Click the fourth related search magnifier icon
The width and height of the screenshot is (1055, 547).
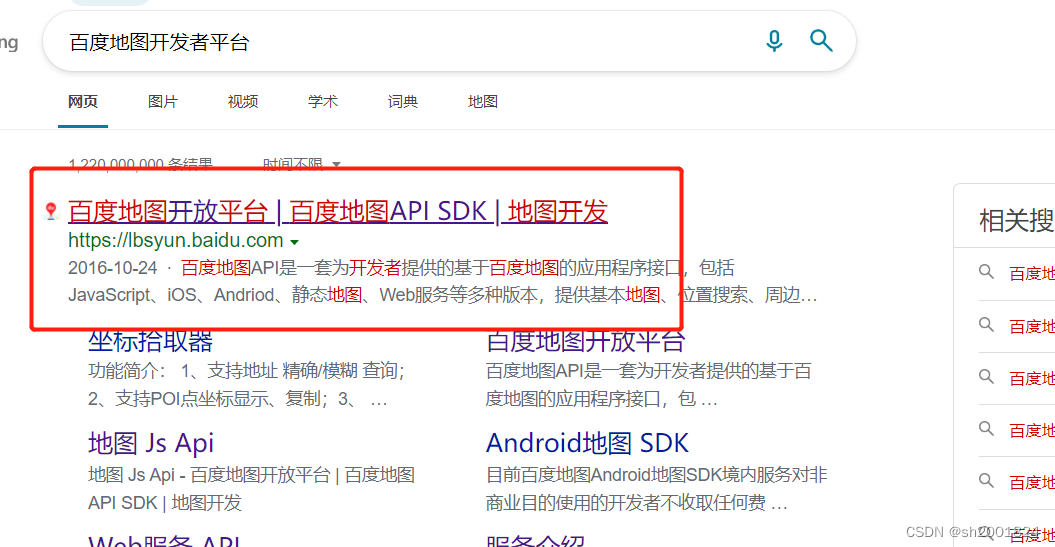pos(986,428)
